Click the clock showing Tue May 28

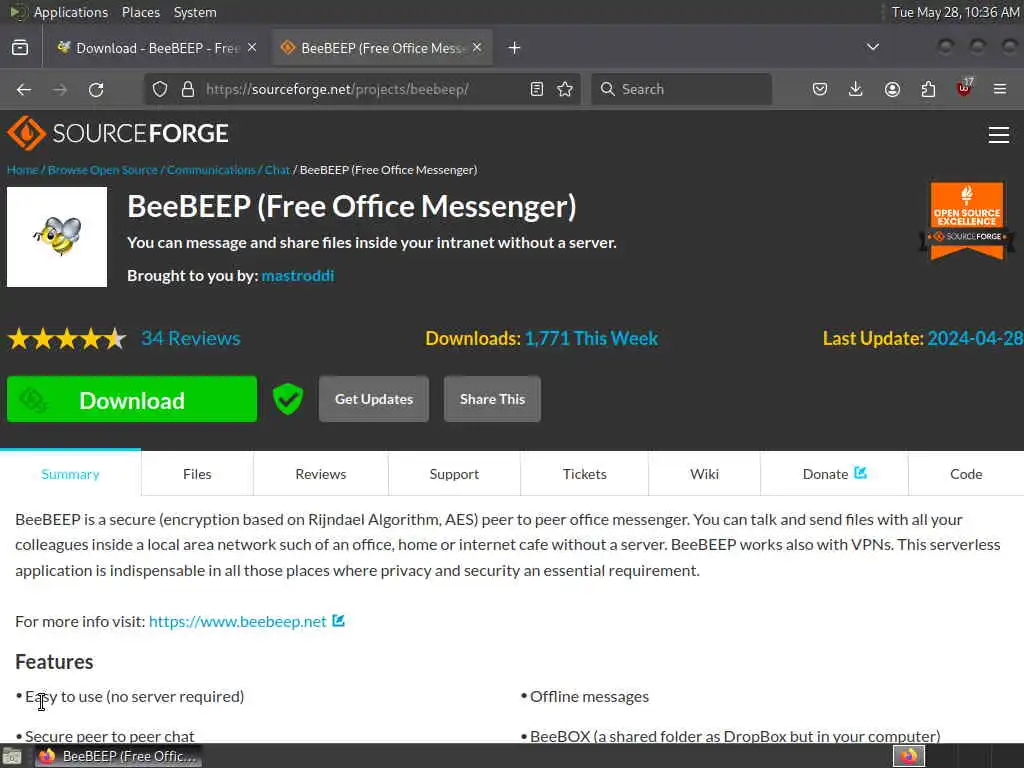coord(955,12)
